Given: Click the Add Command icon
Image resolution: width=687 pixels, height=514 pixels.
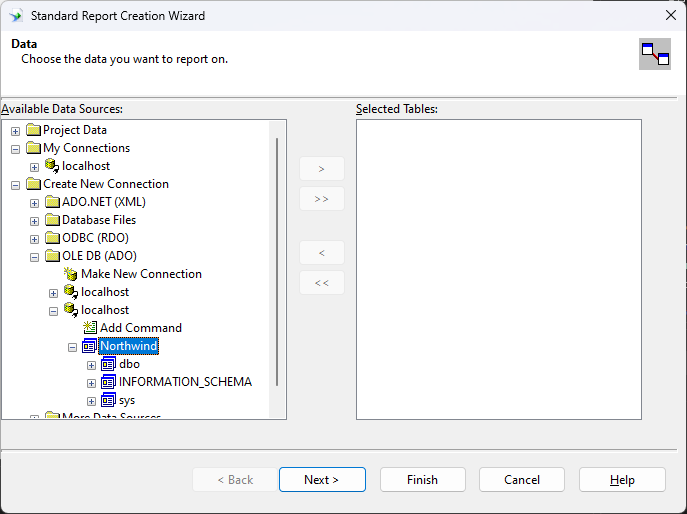Looking at the screenshot, I should [x=90, y=328].
